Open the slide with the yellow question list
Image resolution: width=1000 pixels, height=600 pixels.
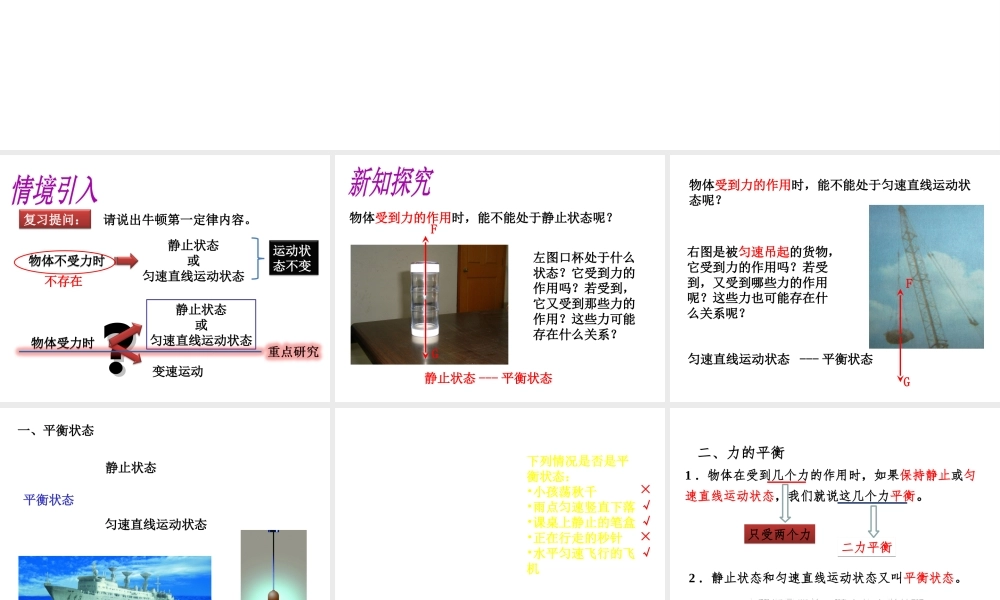[499, 504]
